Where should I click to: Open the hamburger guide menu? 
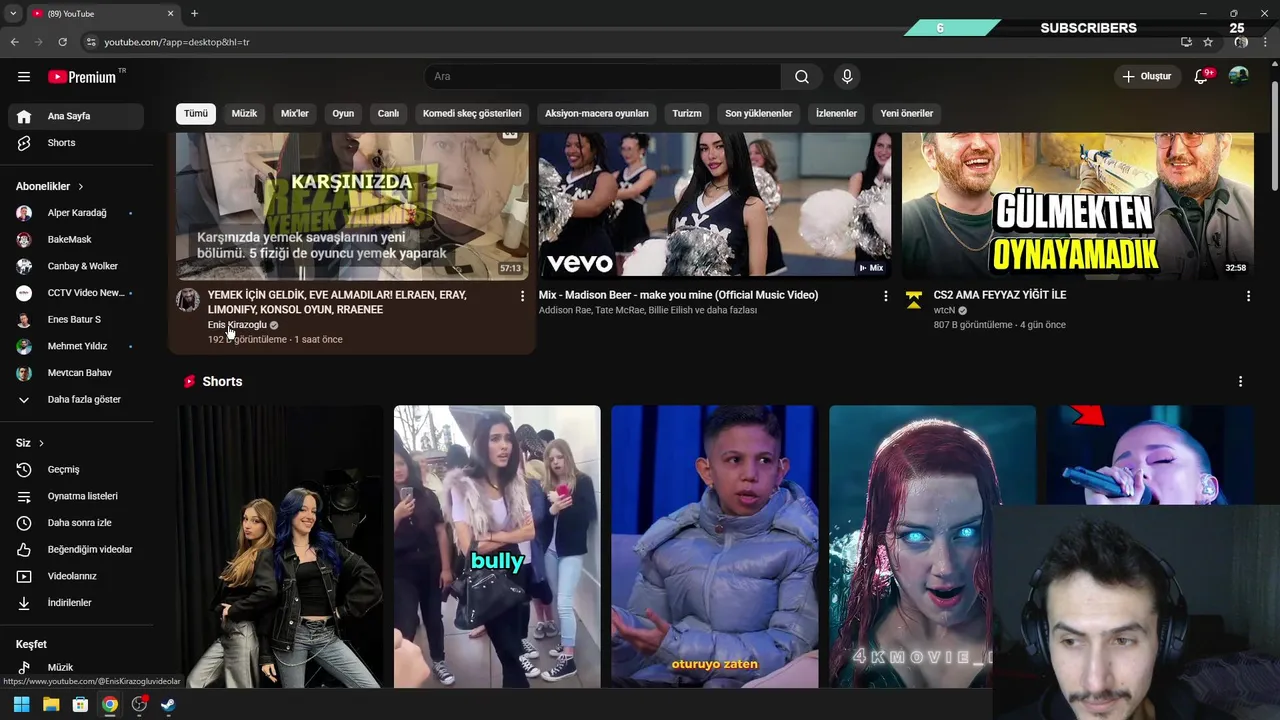24,77
